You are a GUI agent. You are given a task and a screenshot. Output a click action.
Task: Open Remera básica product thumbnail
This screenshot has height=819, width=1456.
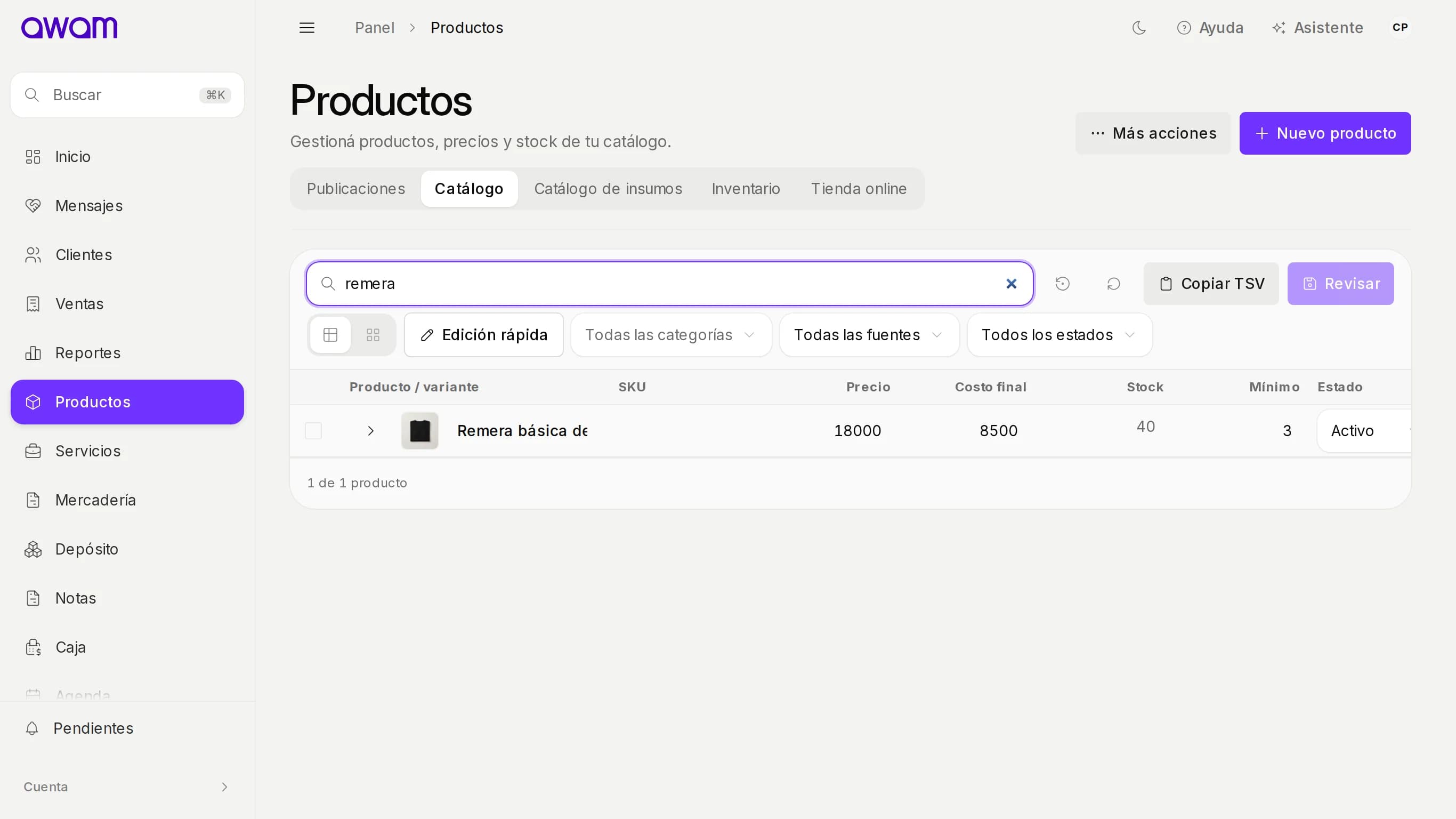coord(420,431)
